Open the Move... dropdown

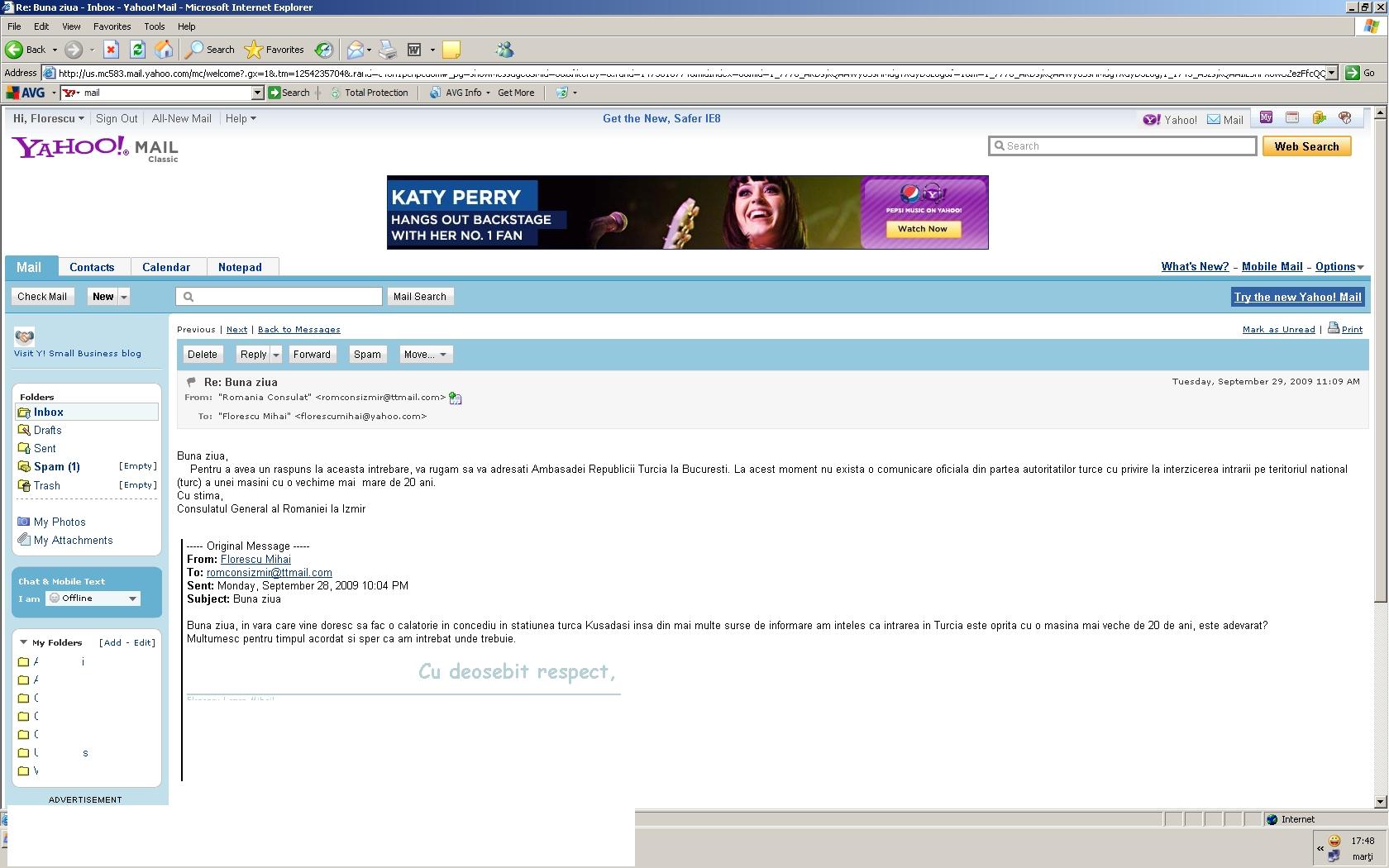click(426, 355)
